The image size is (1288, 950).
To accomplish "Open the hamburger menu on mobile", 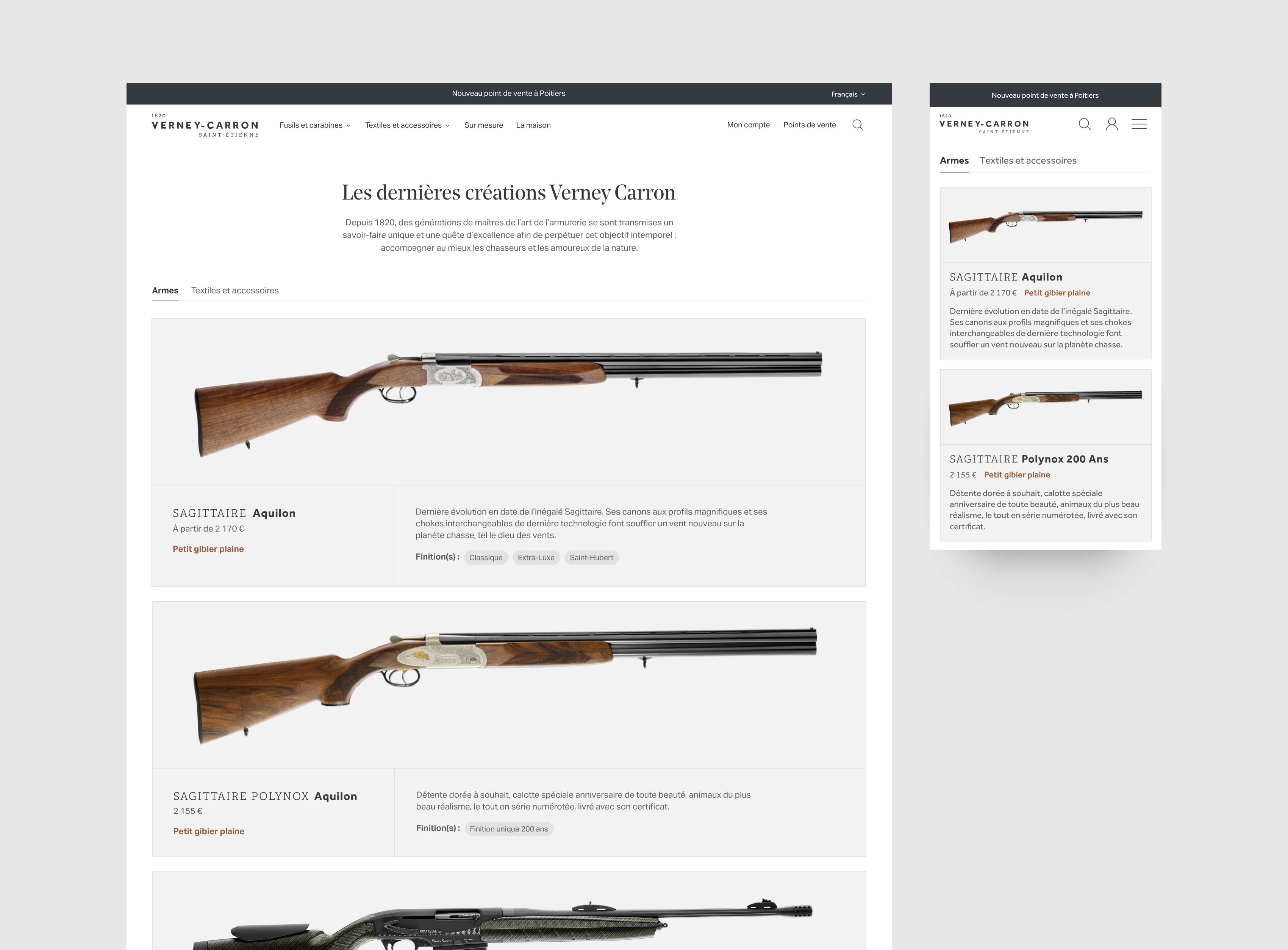I will point(1139,124).
